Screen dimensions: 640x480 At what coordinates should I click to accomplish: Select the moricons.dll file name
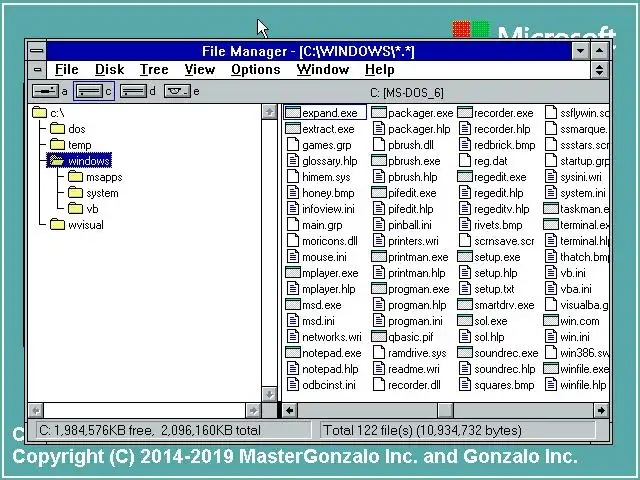pyautogui.click(x=330, y=241)
